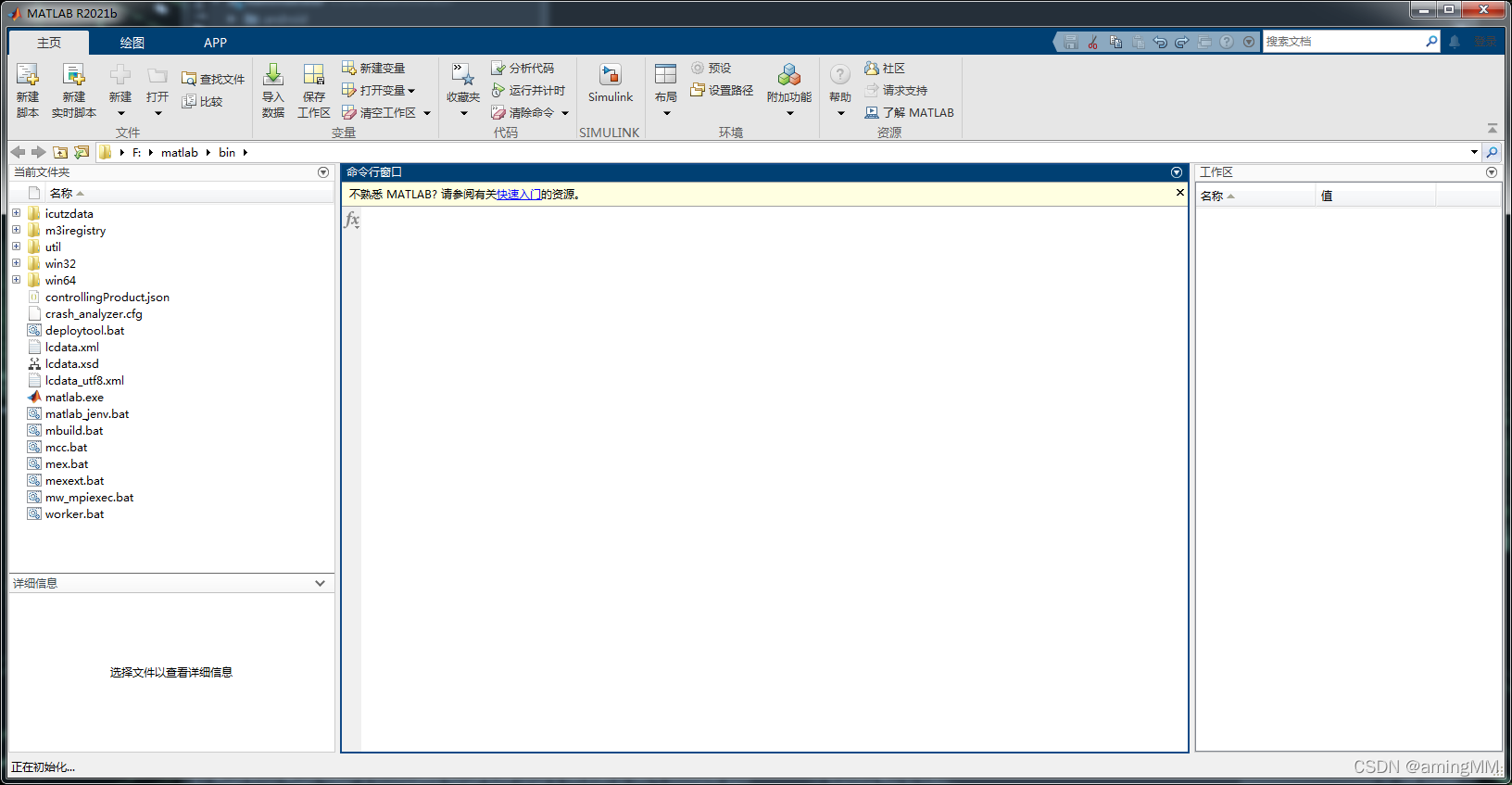Viewport: 1512px width, 785px height.
Task: Click the 新建实时脚本 (New Live Script) icon
Action: tap(73, 76)
